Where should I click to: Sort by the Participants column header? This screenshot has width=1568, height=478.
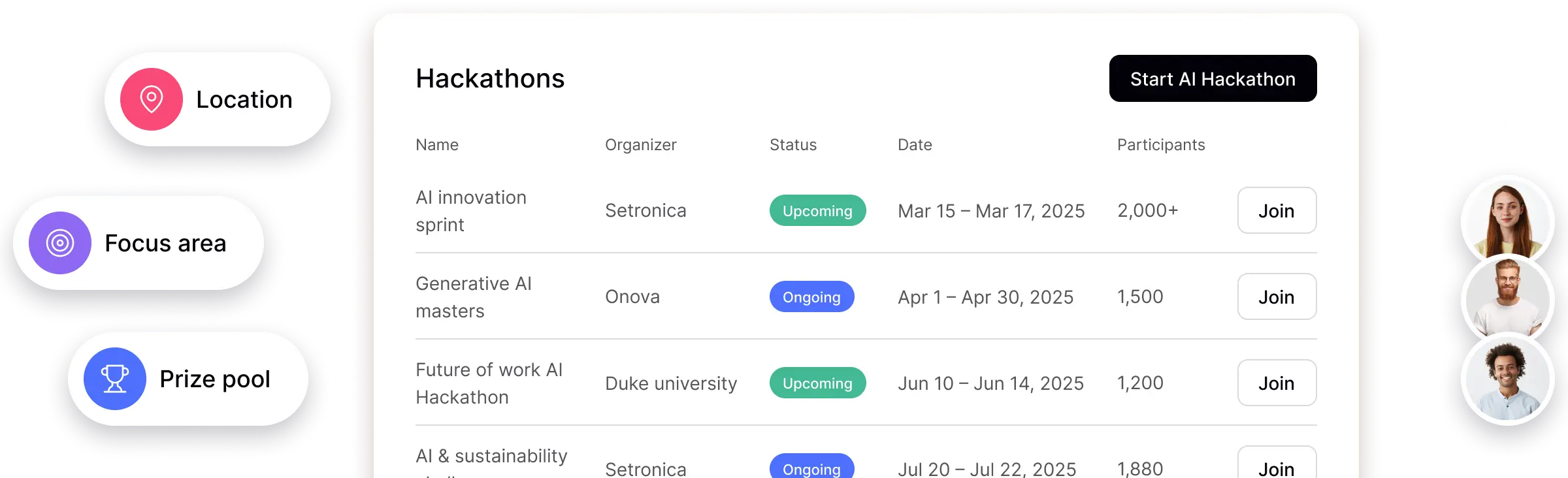(1160, 144)
